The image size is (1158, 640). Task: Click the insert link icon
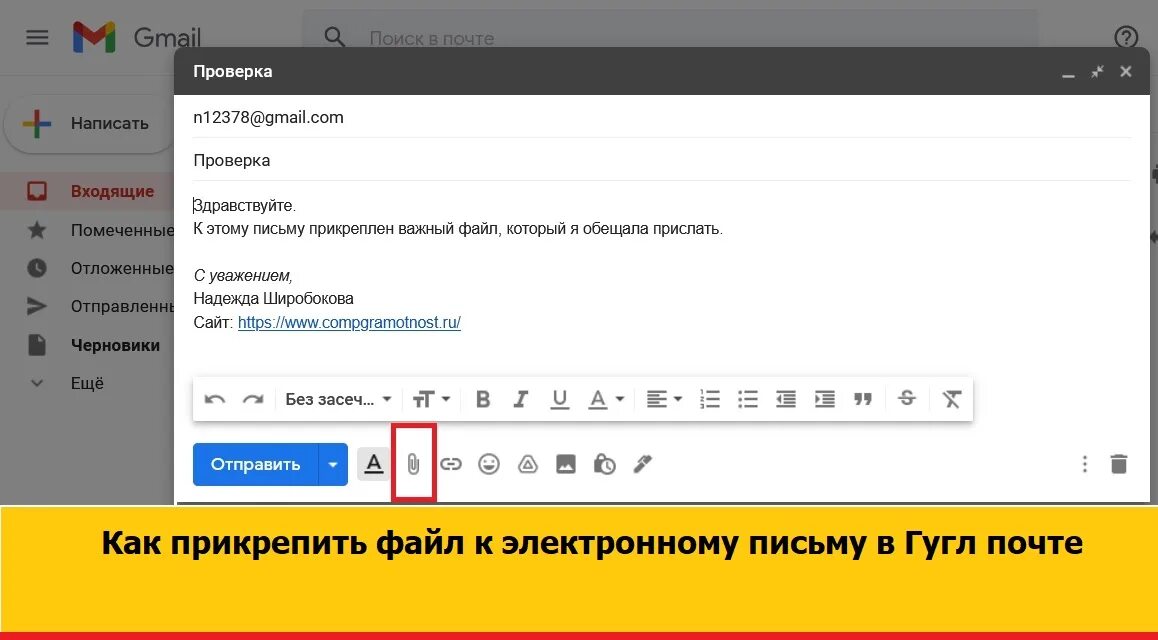450,464
